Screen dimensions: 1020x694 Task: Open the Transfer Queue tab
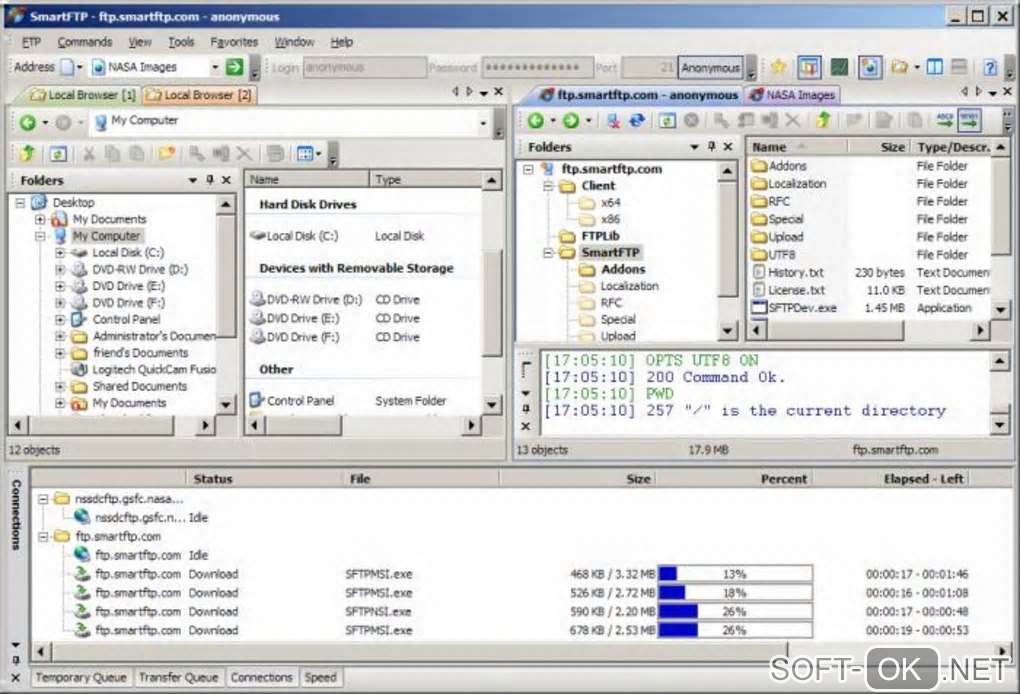[178, 677]
